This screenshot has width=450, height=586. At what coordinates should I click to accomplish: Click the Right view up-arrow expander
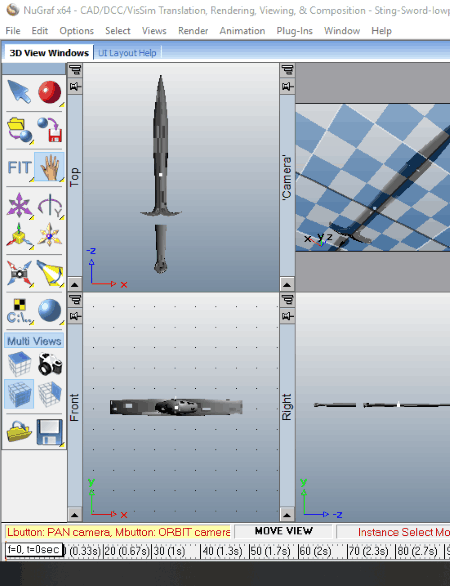(287, 515)
